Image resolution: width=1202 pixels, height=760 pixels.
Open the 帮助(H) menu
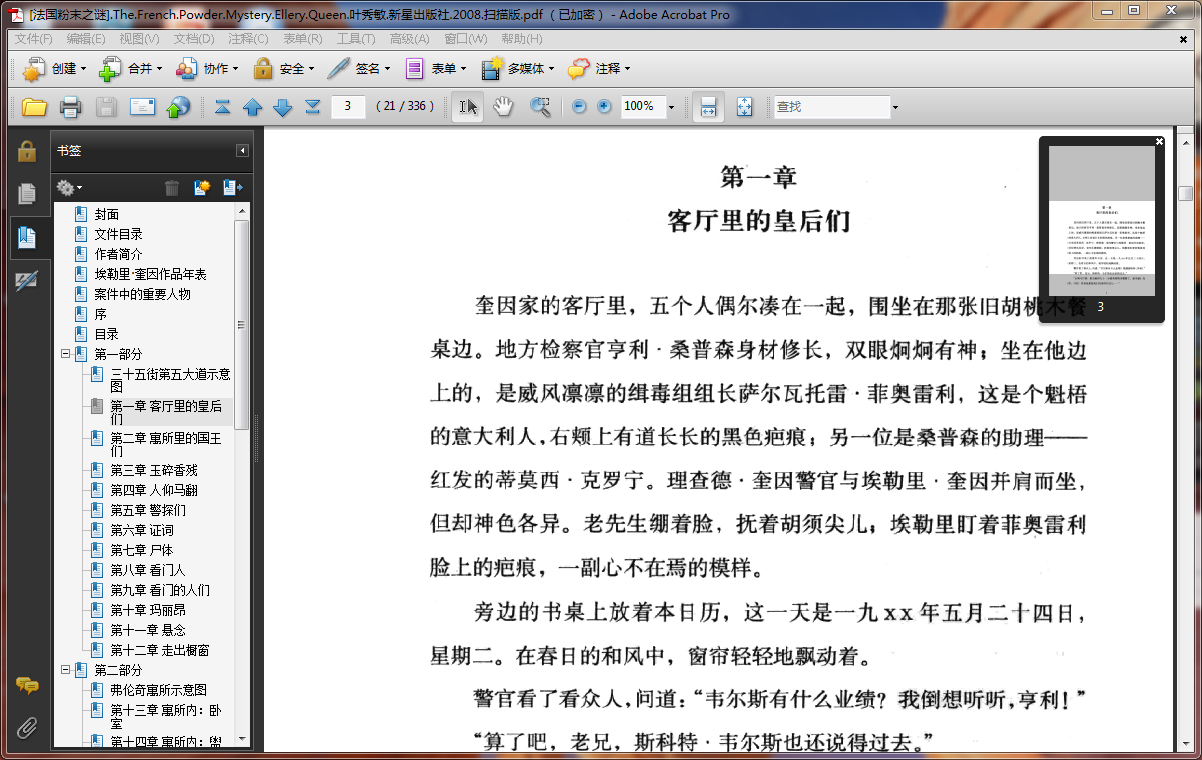click(x=521, y=38)
